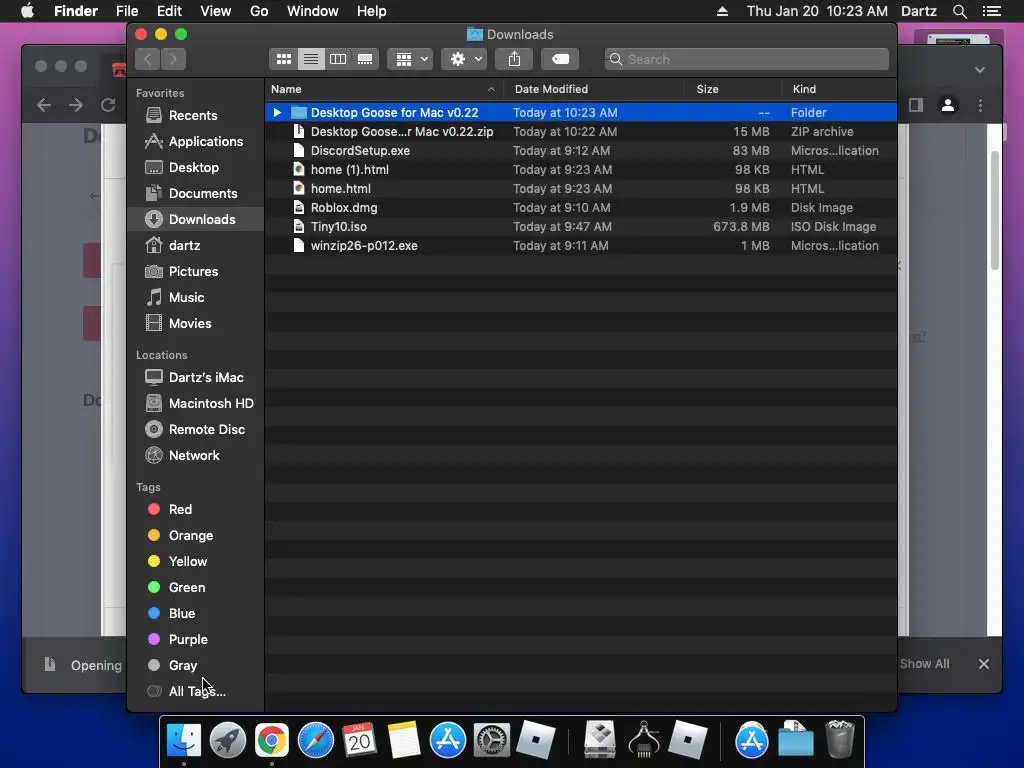This screenshot has height=768, width=1024.
Task: Open Downloads in sidebar
Action: 196,219
